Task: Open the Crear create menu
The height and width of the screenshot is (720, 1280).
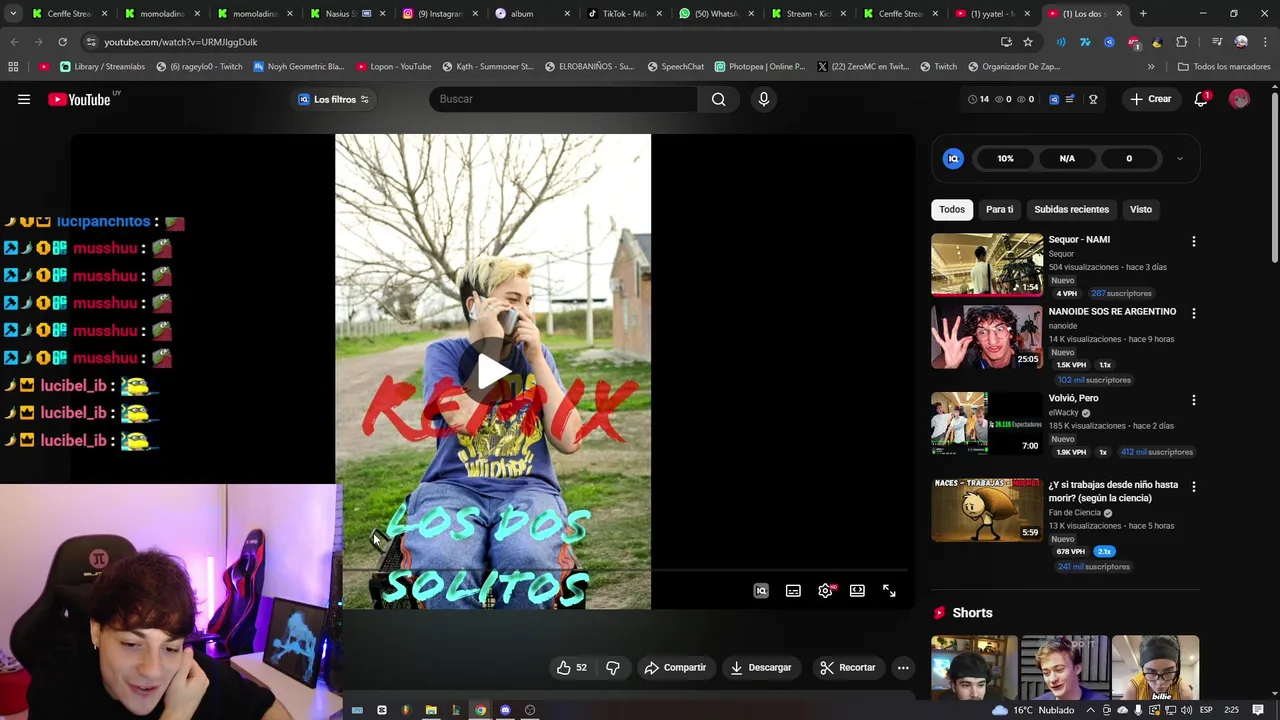Action: (x=1150, y=99)
